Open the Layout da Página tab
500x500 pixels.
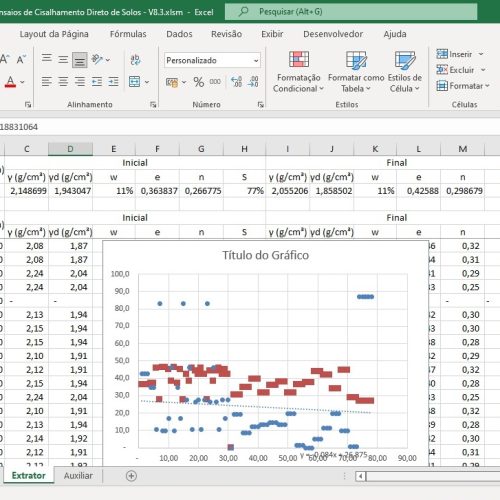[x=54, y=34]
